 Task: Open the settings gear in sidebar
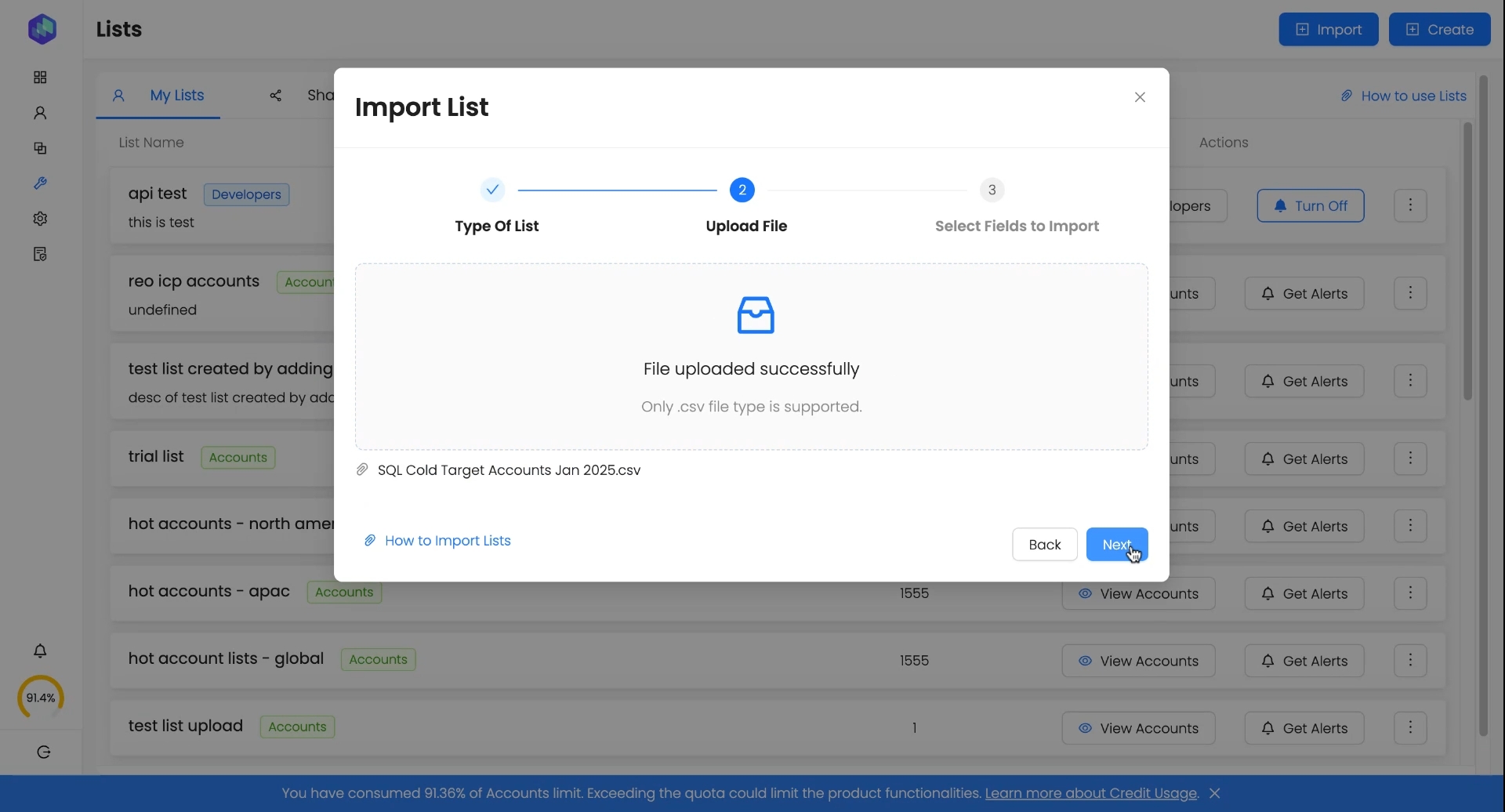pyautogui.click(x=40, y=219)
